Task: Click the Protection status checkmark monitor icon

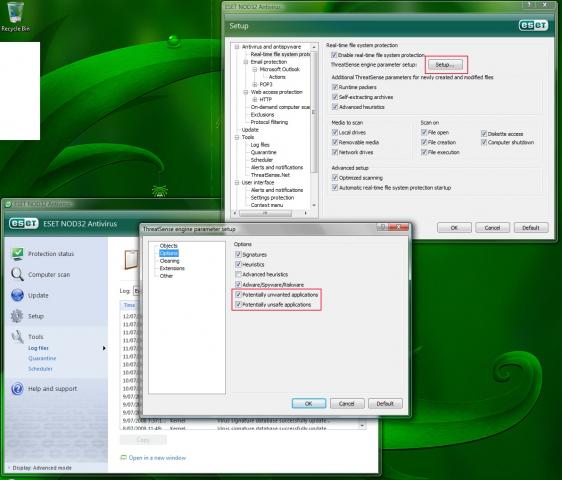Action: (x=17, y=253)
